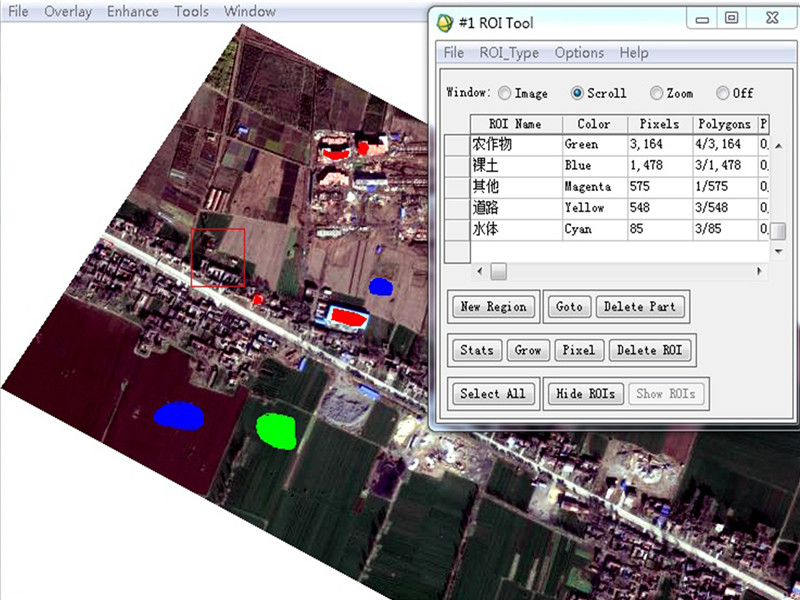Select the Image window radio button
800x600 pixels.
point(504,93)
